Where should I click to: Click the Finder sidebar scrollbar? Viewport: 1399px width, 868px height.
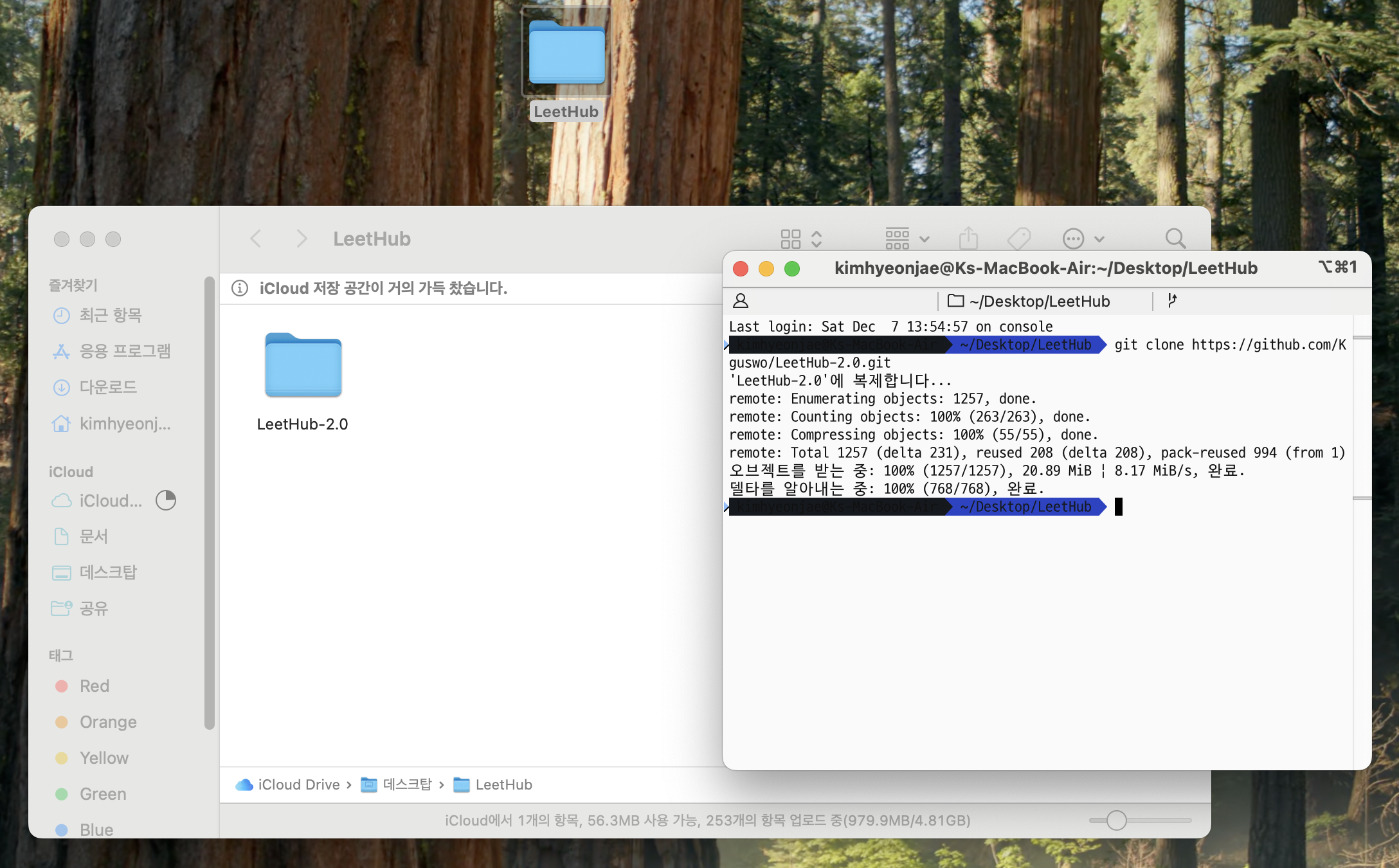[x=209, y=502]
